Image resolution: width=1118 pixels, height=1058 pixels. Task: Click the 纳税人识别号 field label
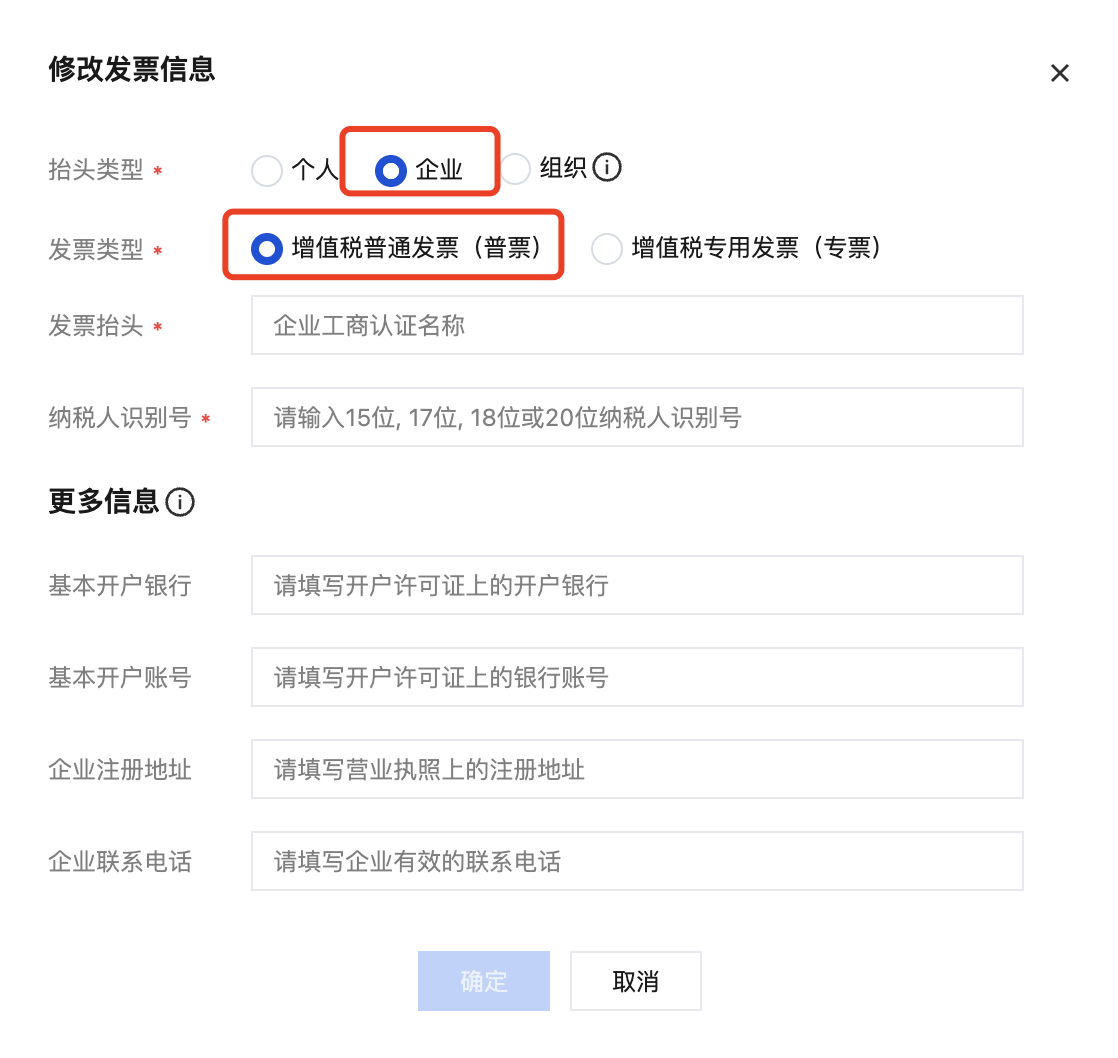click(119, 418)
